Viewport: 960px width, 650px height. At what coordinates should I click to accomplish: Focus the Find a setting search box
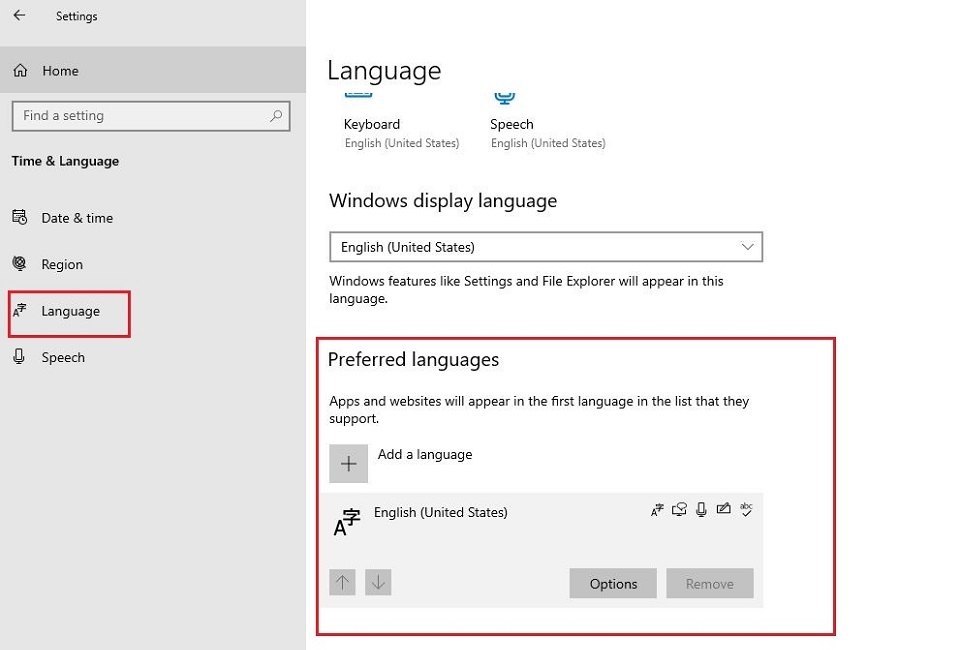click(151, 116)
